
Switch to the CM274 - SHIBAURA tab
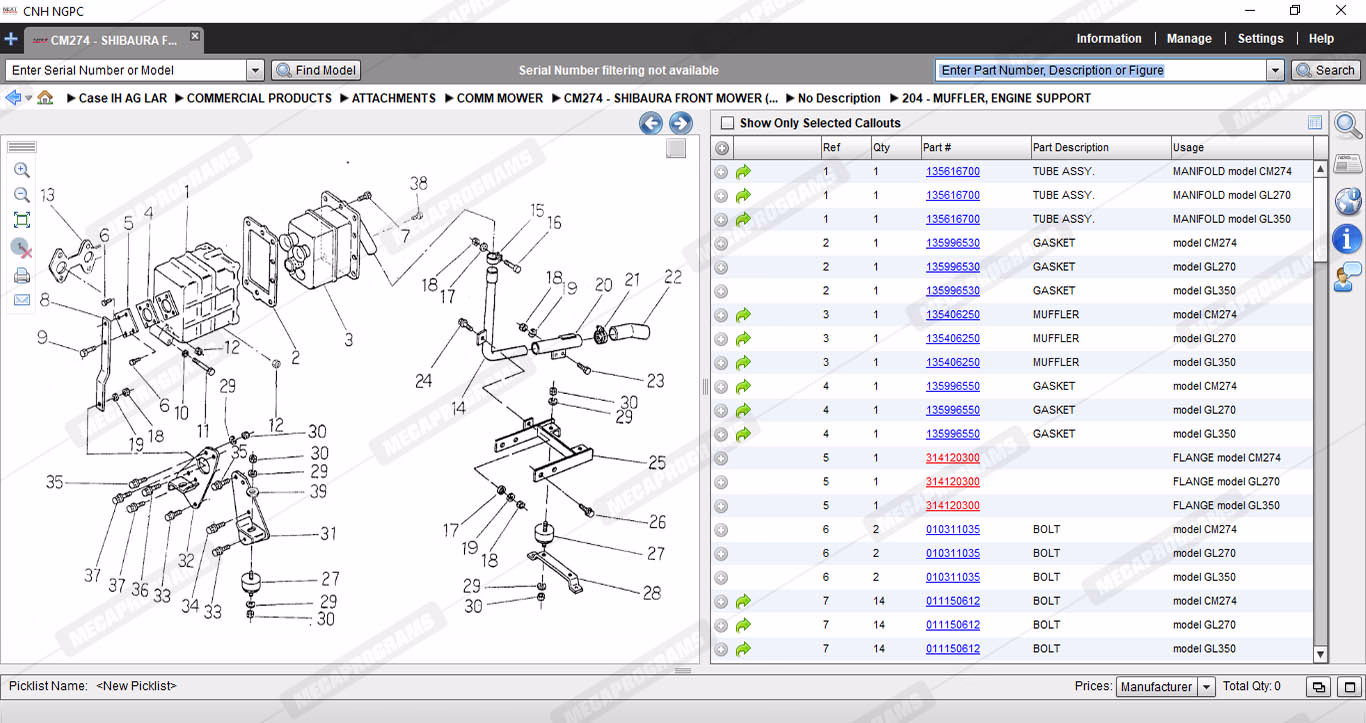tap(112, 41)
